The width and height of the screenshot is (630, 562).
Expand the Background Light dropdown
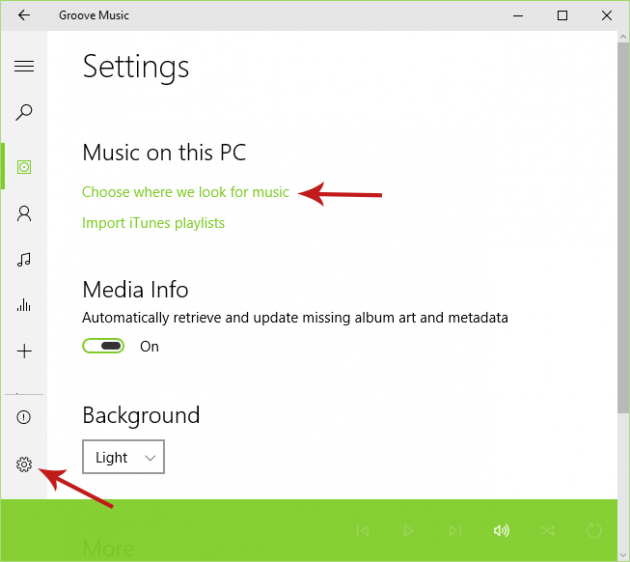click(x=123, y=457)
